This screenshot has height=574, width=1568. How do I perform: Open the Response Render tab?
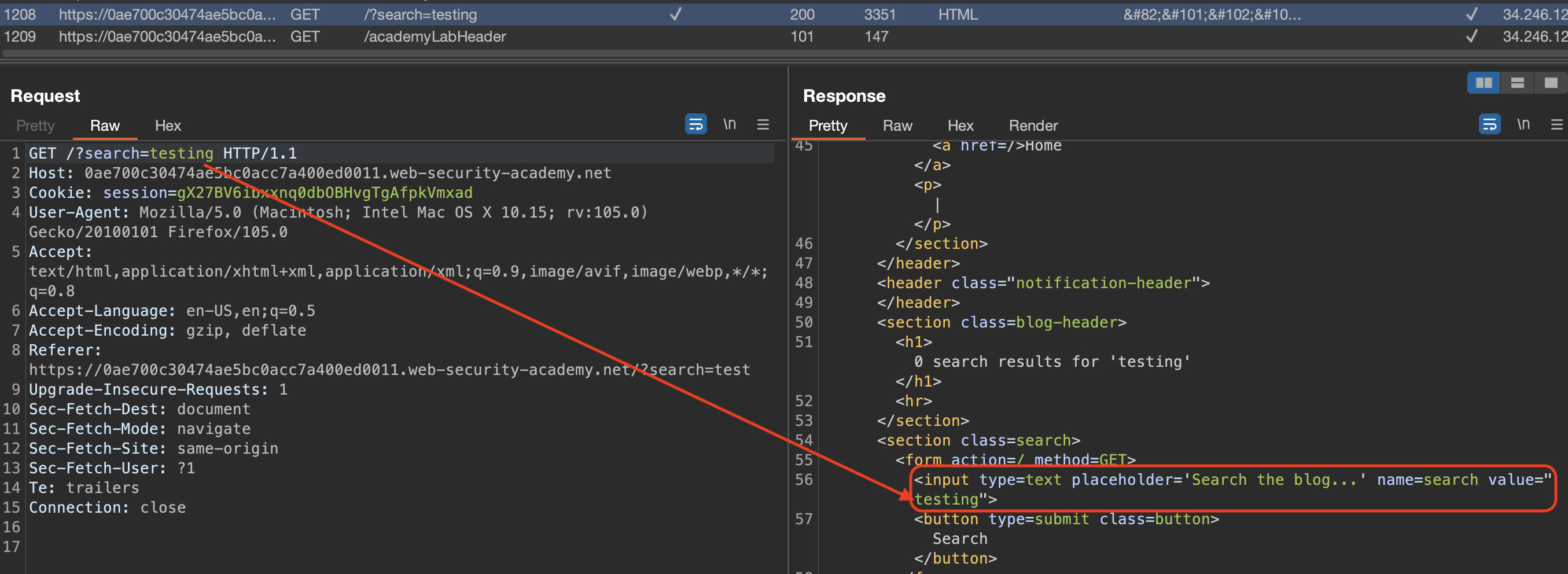click(1033, 126)
